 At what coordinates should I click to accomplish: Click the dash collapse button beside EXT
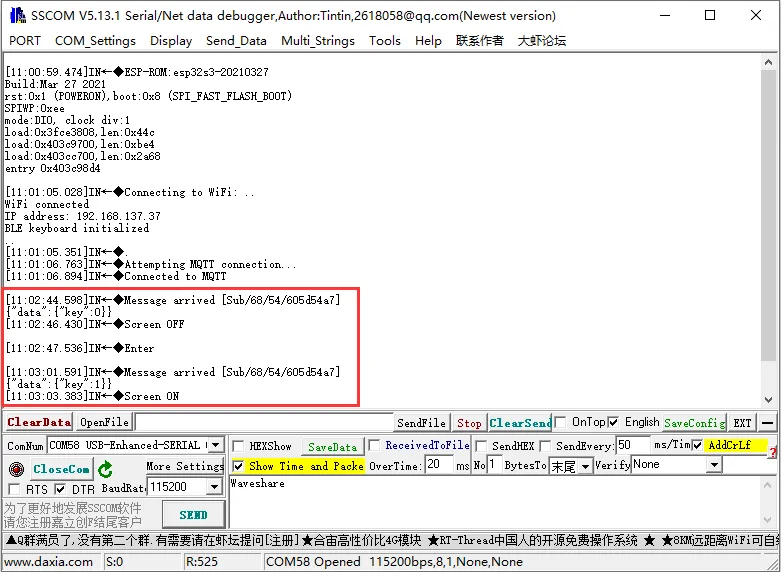pyautogui.click(x=767, y=423)
